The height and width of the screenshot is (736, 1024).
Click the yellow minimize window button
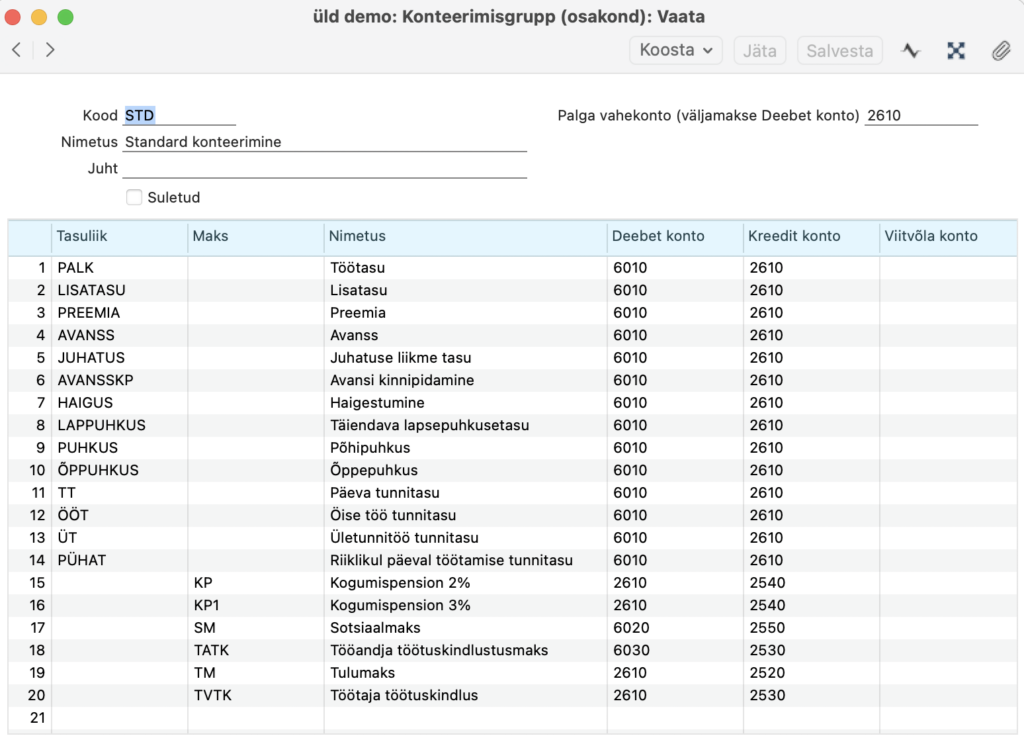point(39,17)
